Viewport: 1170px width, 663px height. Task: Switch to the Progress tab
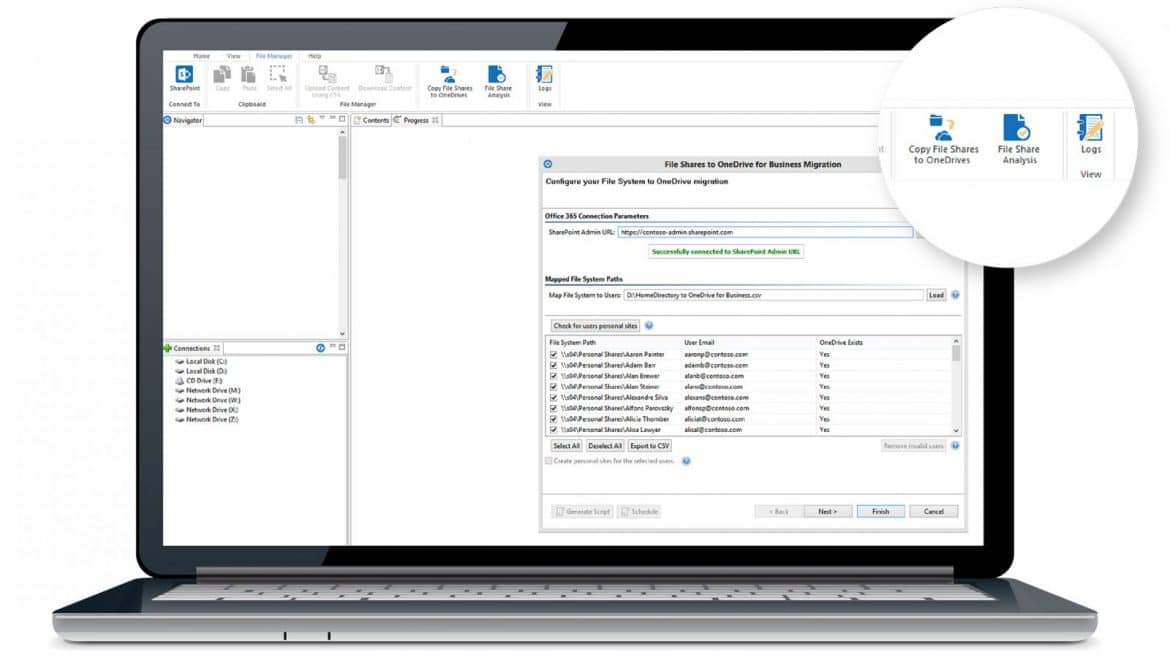416,120
